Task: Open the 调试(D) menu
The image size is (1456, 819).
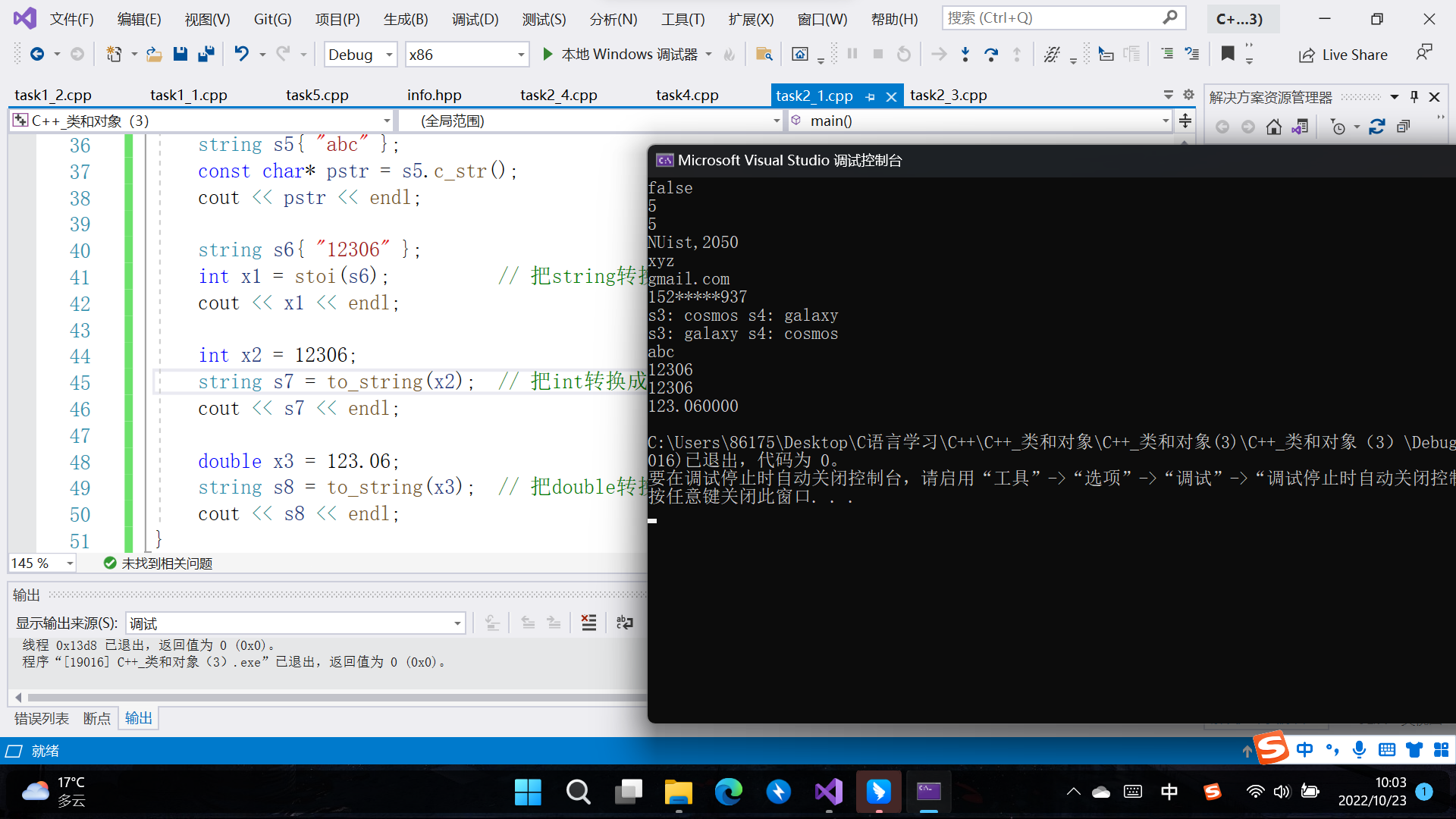Action: click(x=475, y=19)
